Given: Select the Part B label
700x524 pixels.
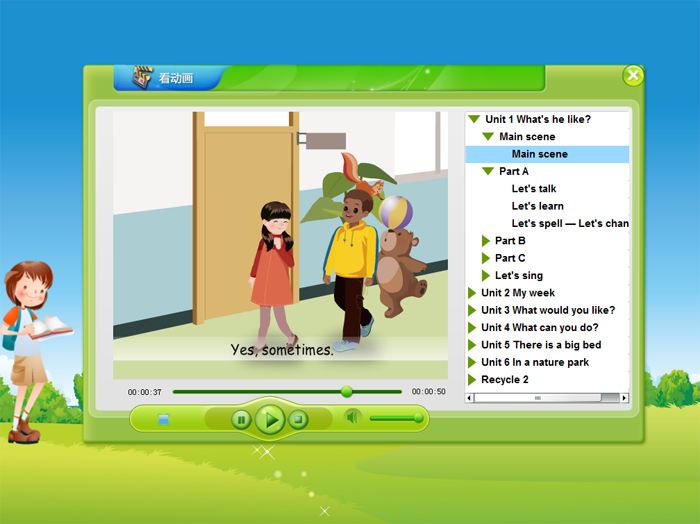Looking at the screenshot, I should [x=510, y=241].
